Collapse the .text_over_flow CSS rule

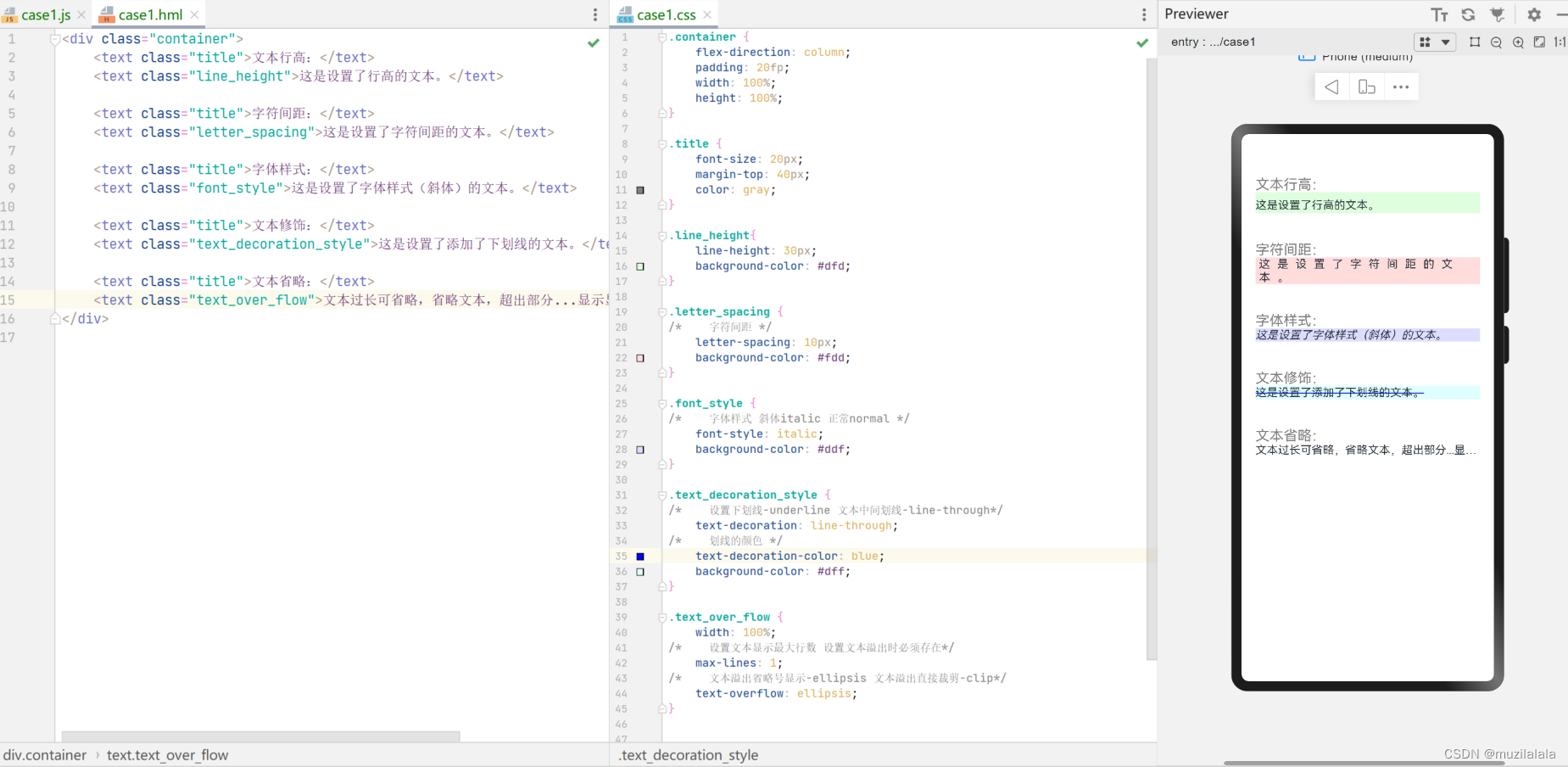pos(662,618)
